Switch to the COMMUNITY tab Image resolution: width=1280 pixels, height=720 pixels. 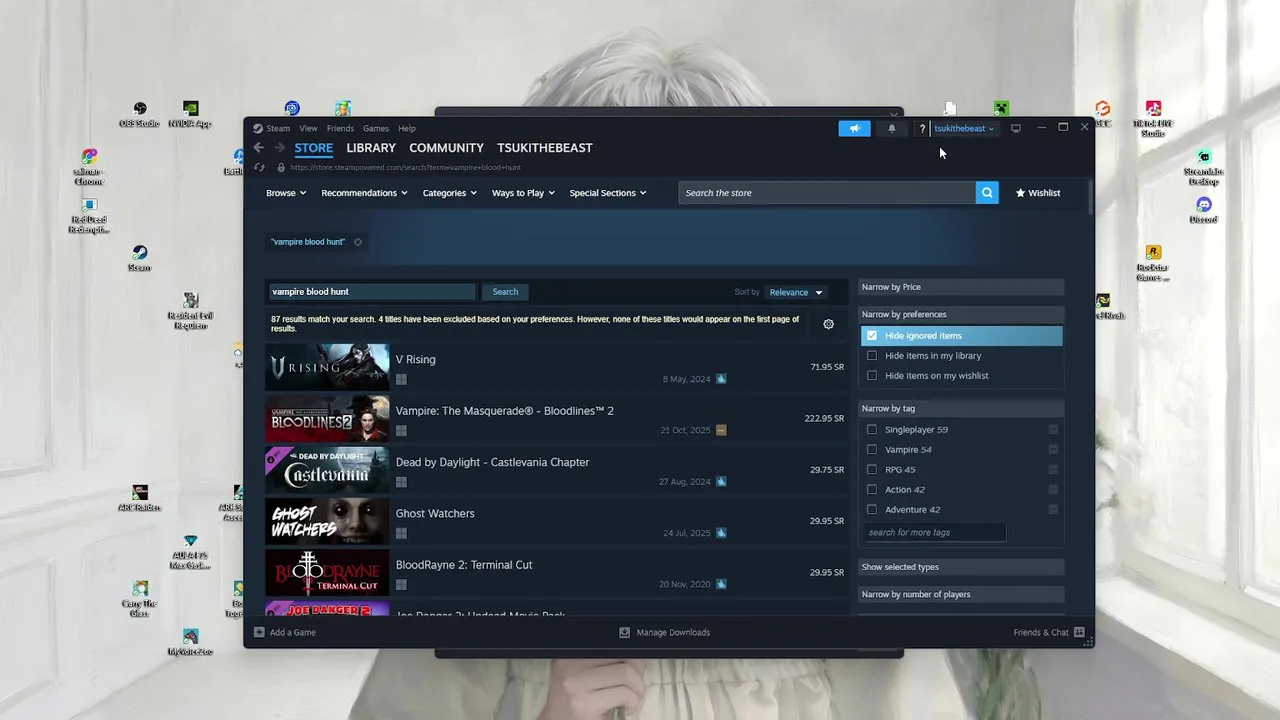446,148
